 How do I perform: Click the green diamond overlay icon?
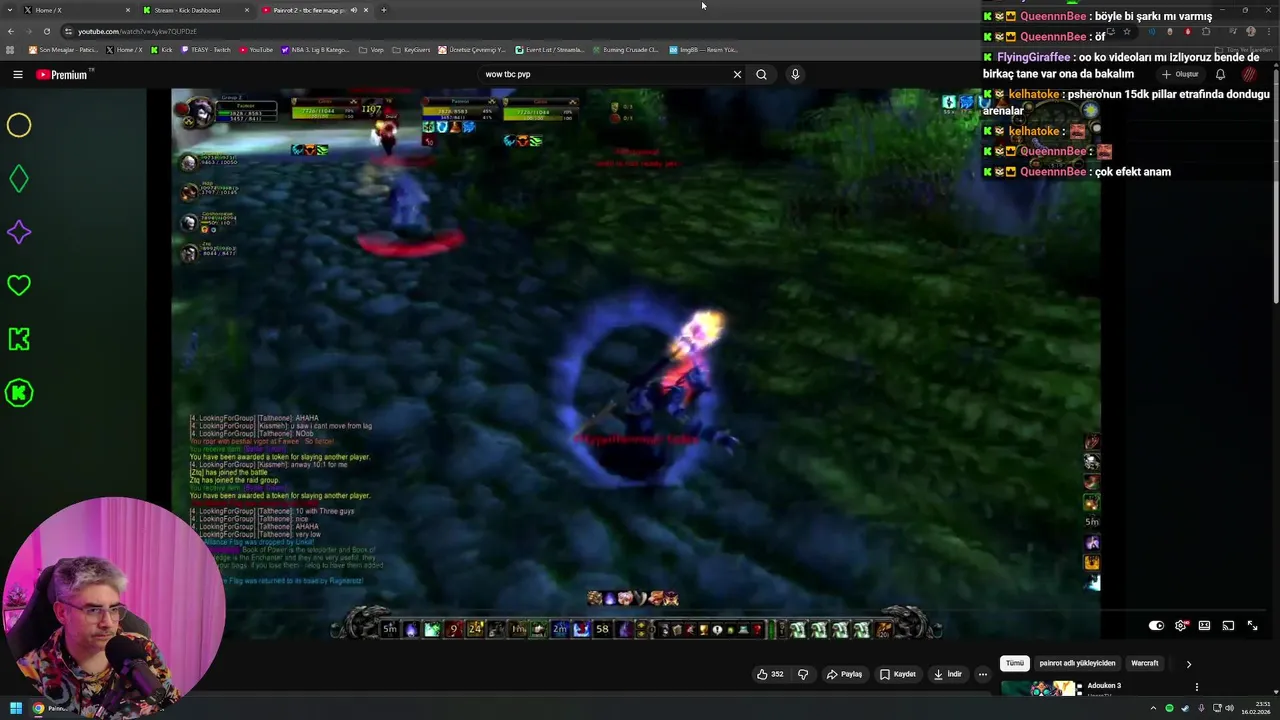19,179
